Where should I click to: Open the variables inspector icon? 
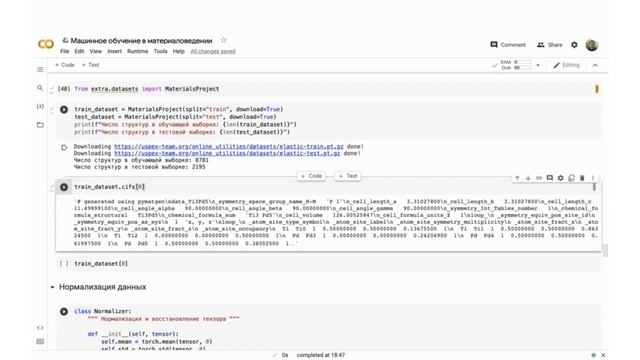click(x=40, y=106)
